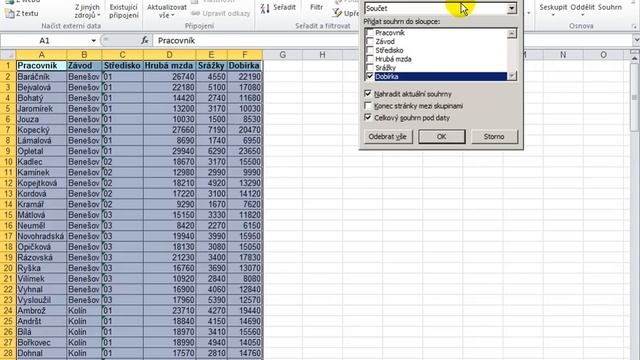Select column A header
The height and width of the screenshot is (360, 640).
tap(41, 55)
